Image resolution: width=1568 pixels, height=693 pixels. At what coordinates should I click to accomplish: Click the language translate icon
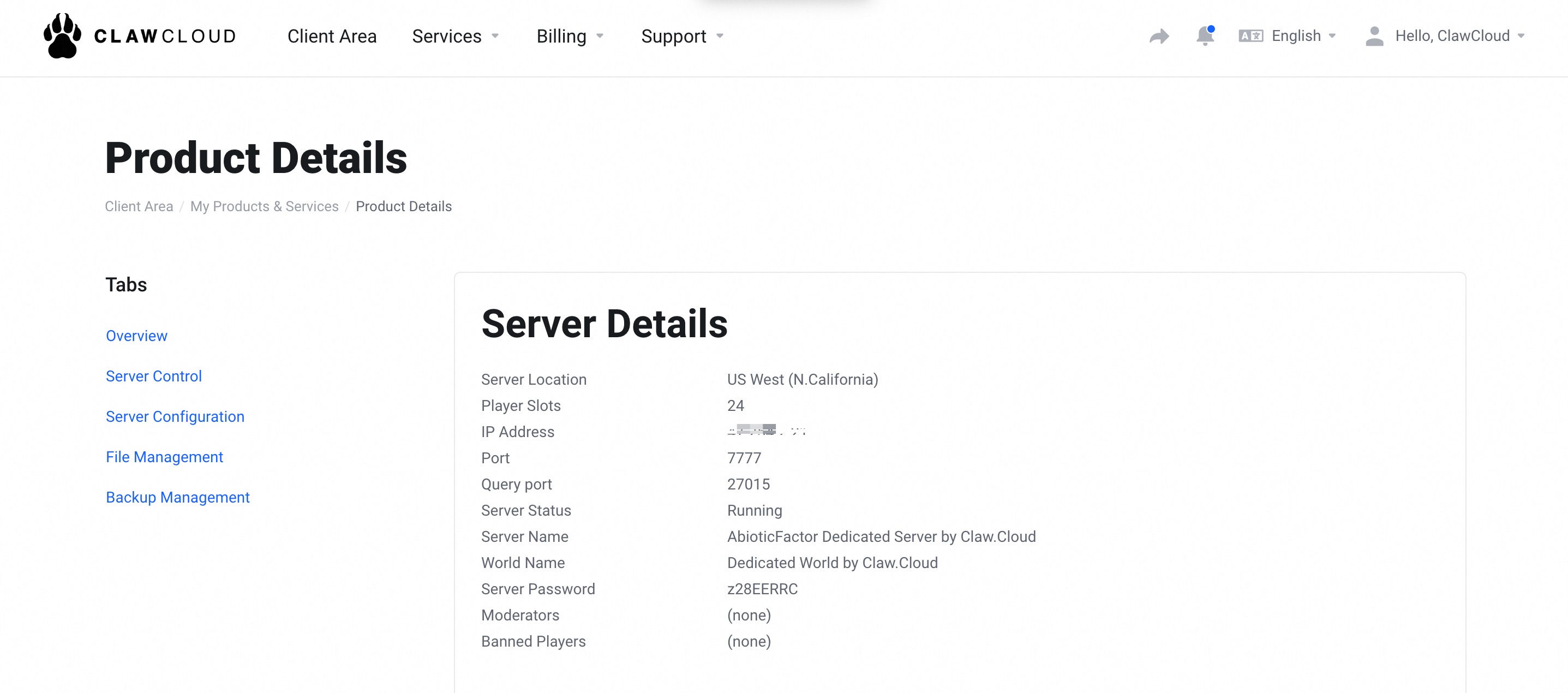(x=1250, y=36)
